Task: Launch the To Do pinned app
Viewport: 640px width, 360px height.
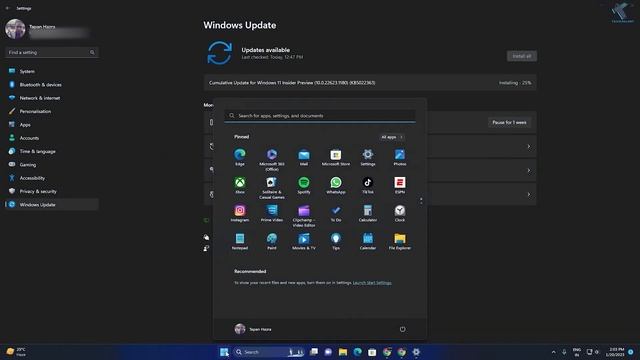Action: click(336, 213)
